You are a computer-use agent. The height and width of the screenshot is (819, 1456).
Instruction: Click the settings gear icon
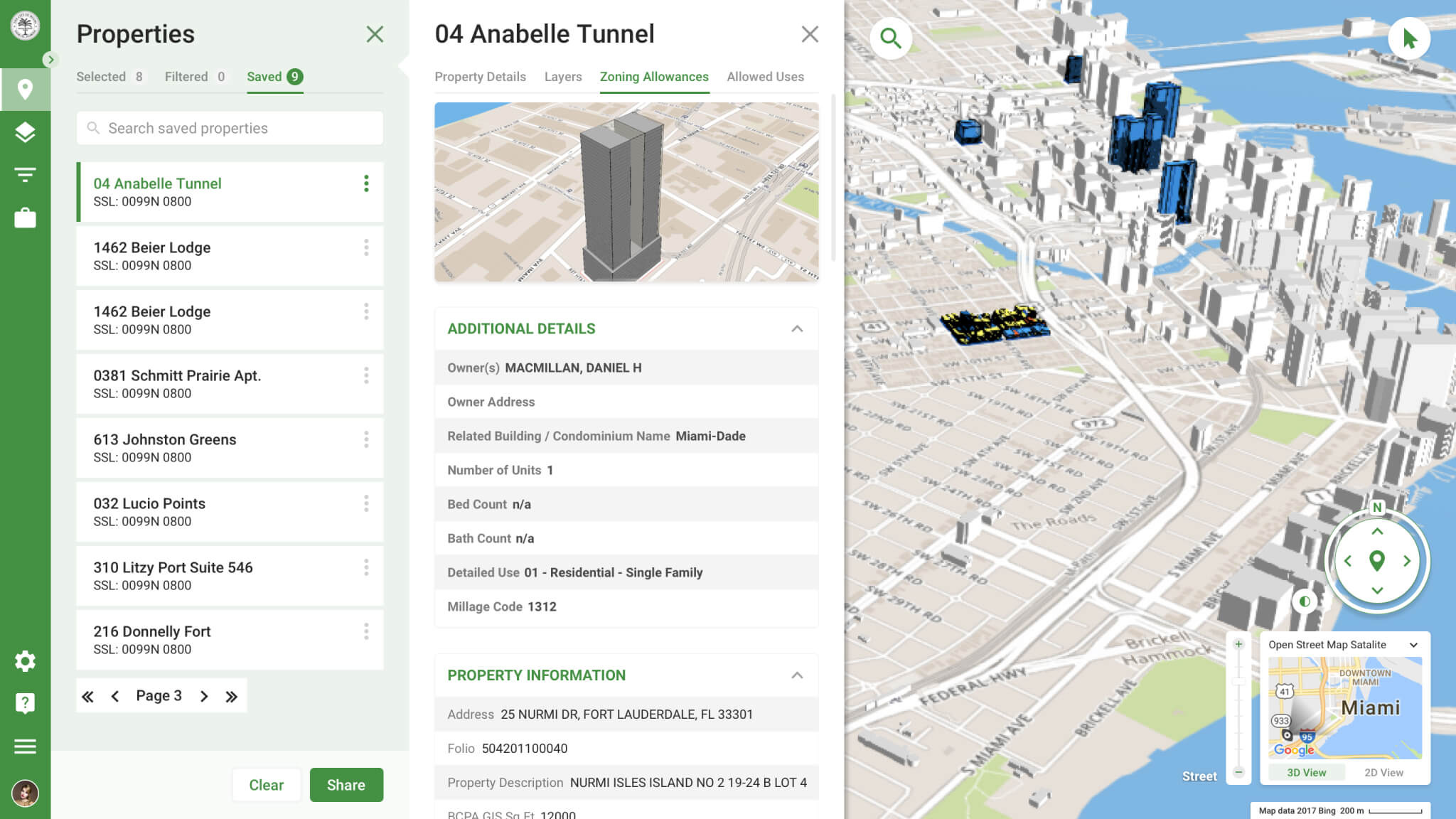[26, 661]
